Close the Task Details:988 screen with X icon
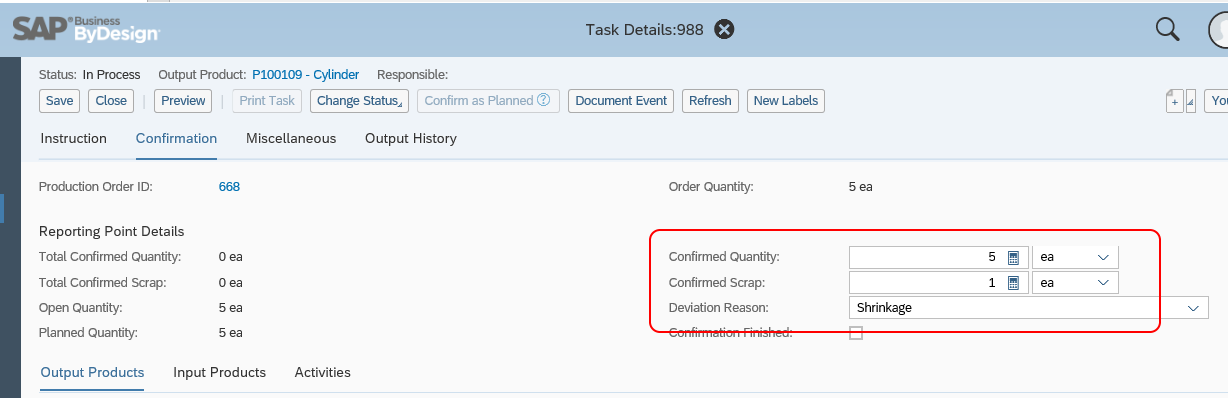 pyautogui.click(x=724, y=29)
